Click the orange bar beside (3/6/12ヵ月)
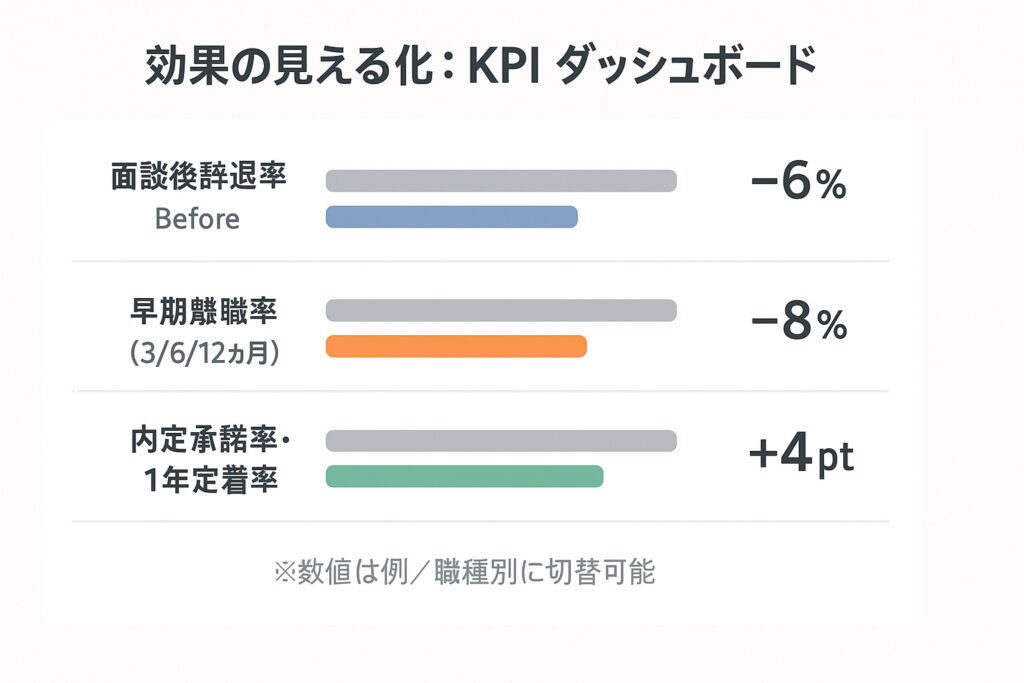This screenshot has width=1024, height=683. coord(456,346)
